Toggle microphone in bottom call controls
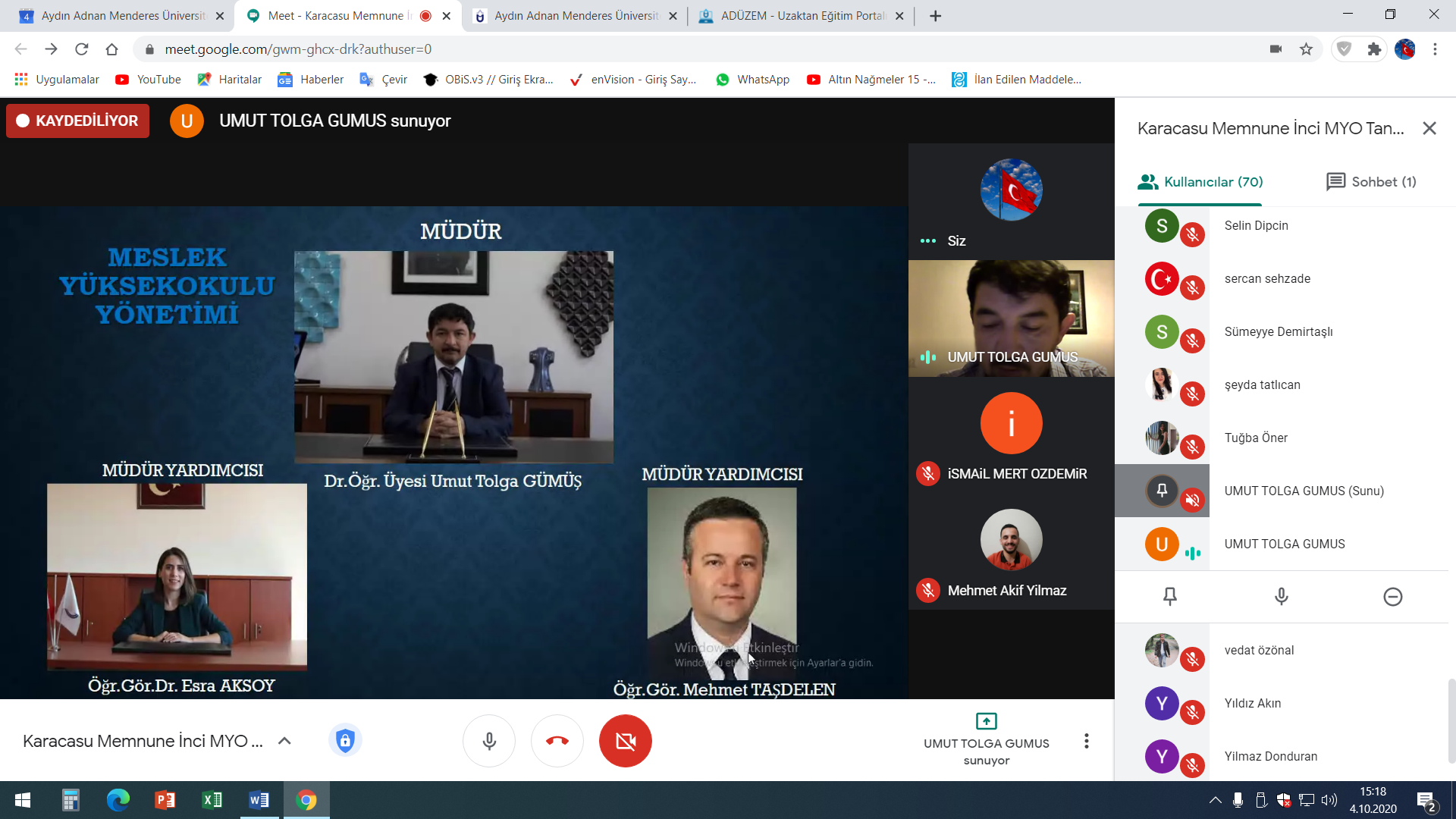The width and height of the screenshot is (1456, 819). [x=489, y=741]
